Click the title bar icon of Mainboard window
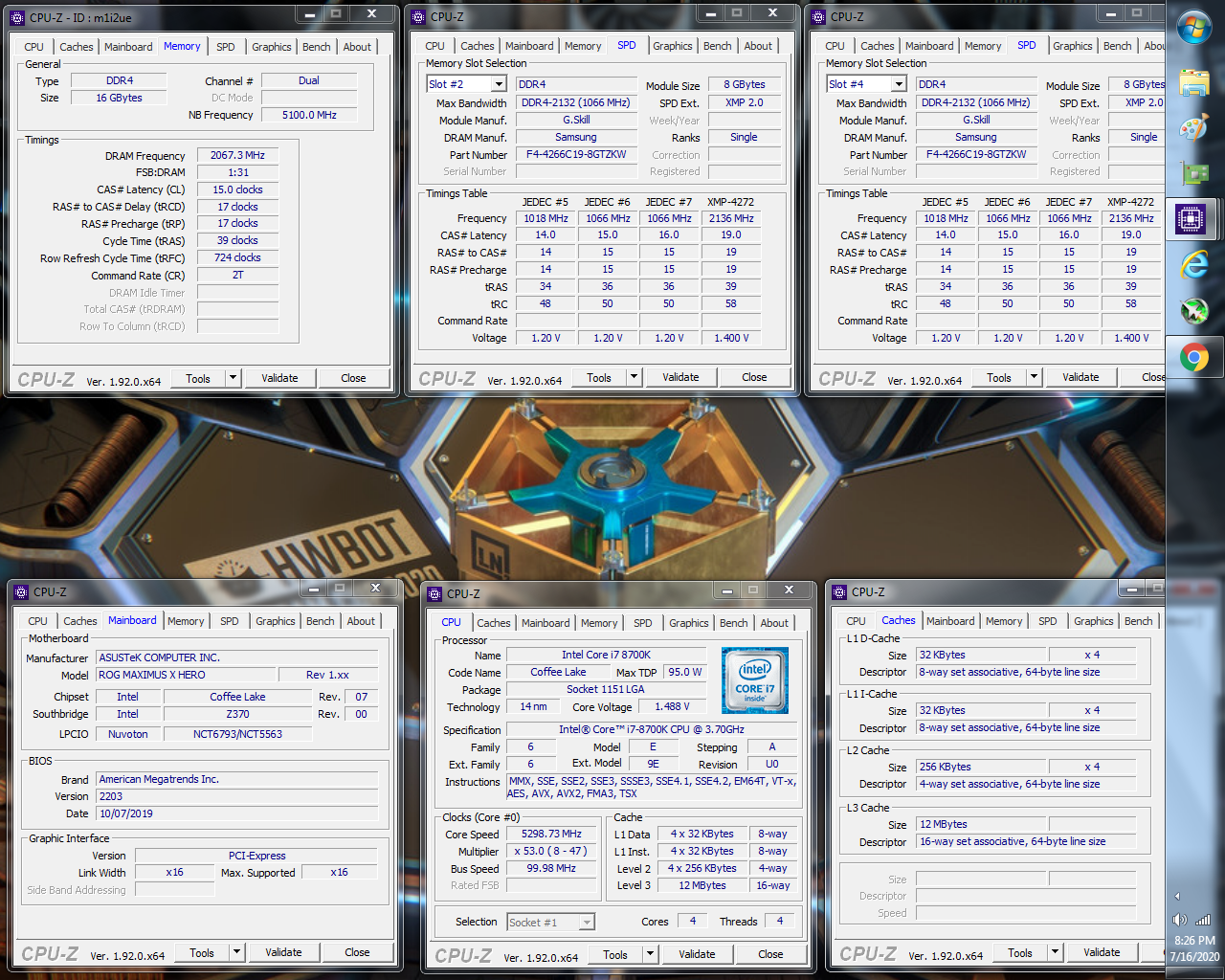This screenshot has width=1225, height=980. click(23, 592)
